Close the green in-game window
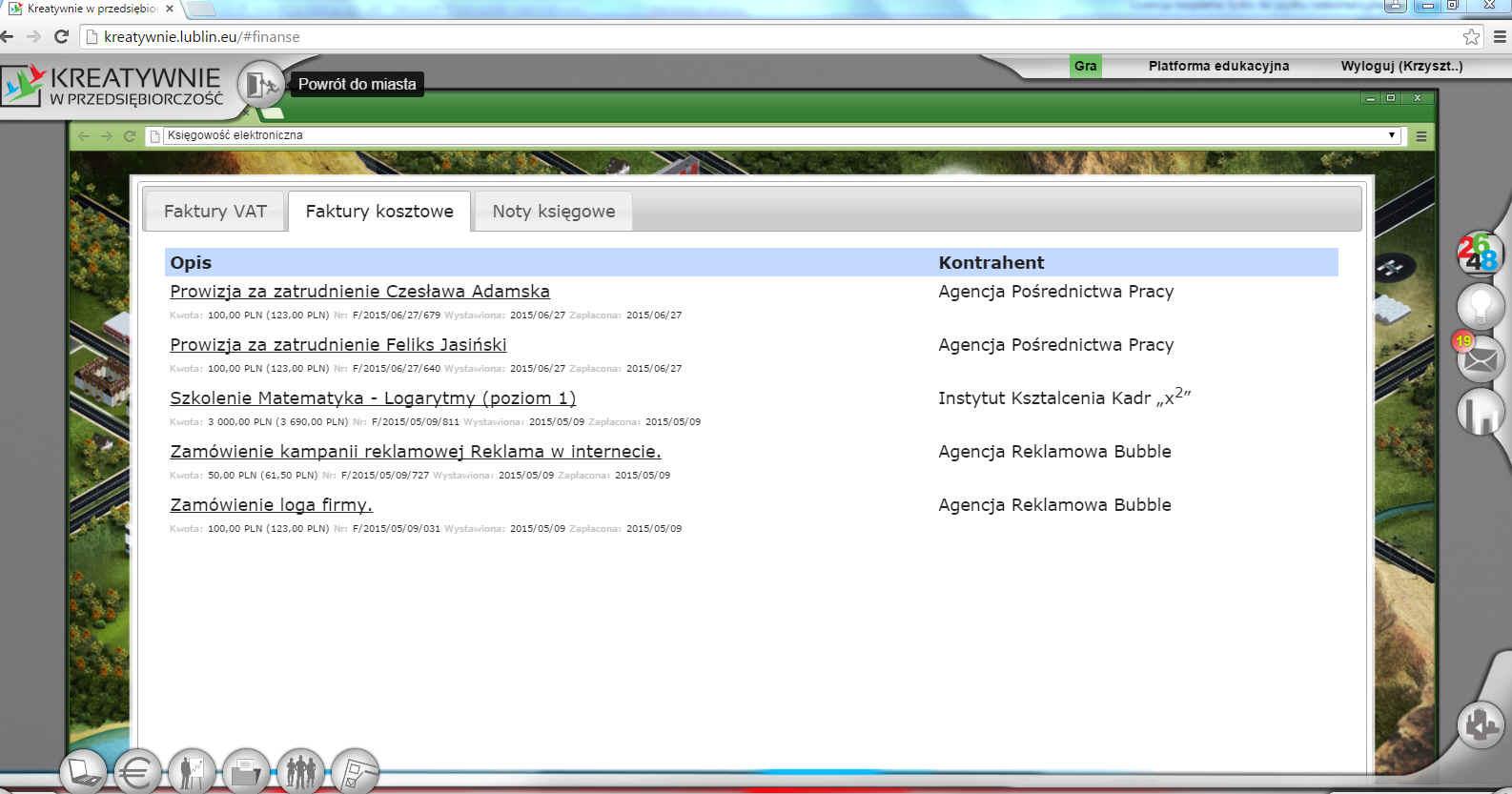1512x794 pixels. click(x=1418, y=98)
